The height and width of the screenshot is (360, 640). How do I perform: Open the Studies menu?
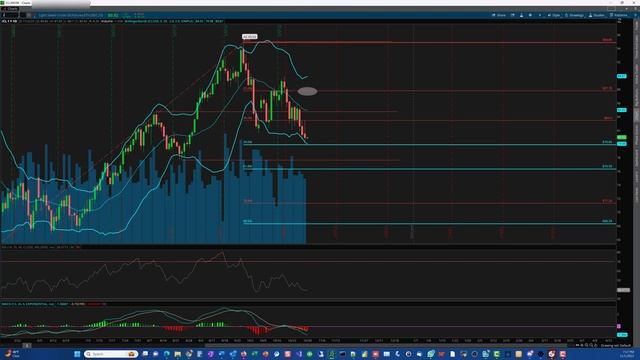tap(596, 15)
